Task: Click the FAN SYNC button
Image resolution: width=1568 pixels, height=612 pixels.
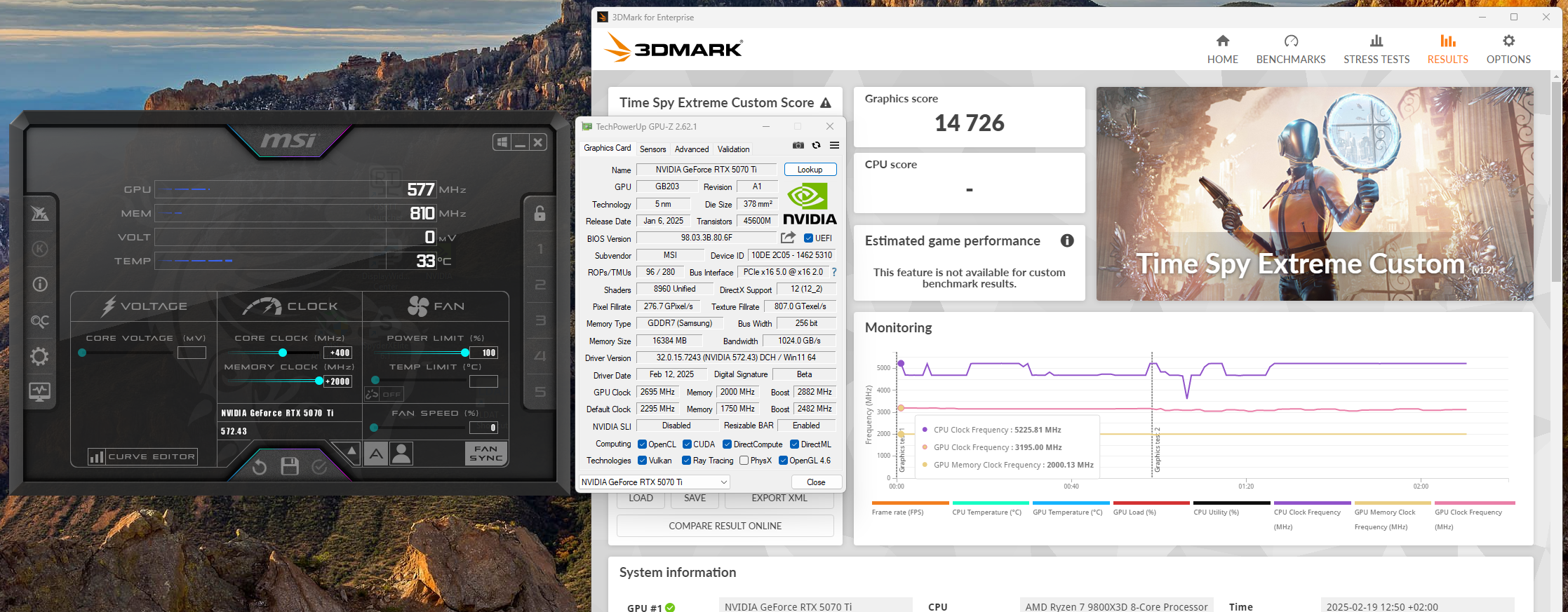Action: 485,454
